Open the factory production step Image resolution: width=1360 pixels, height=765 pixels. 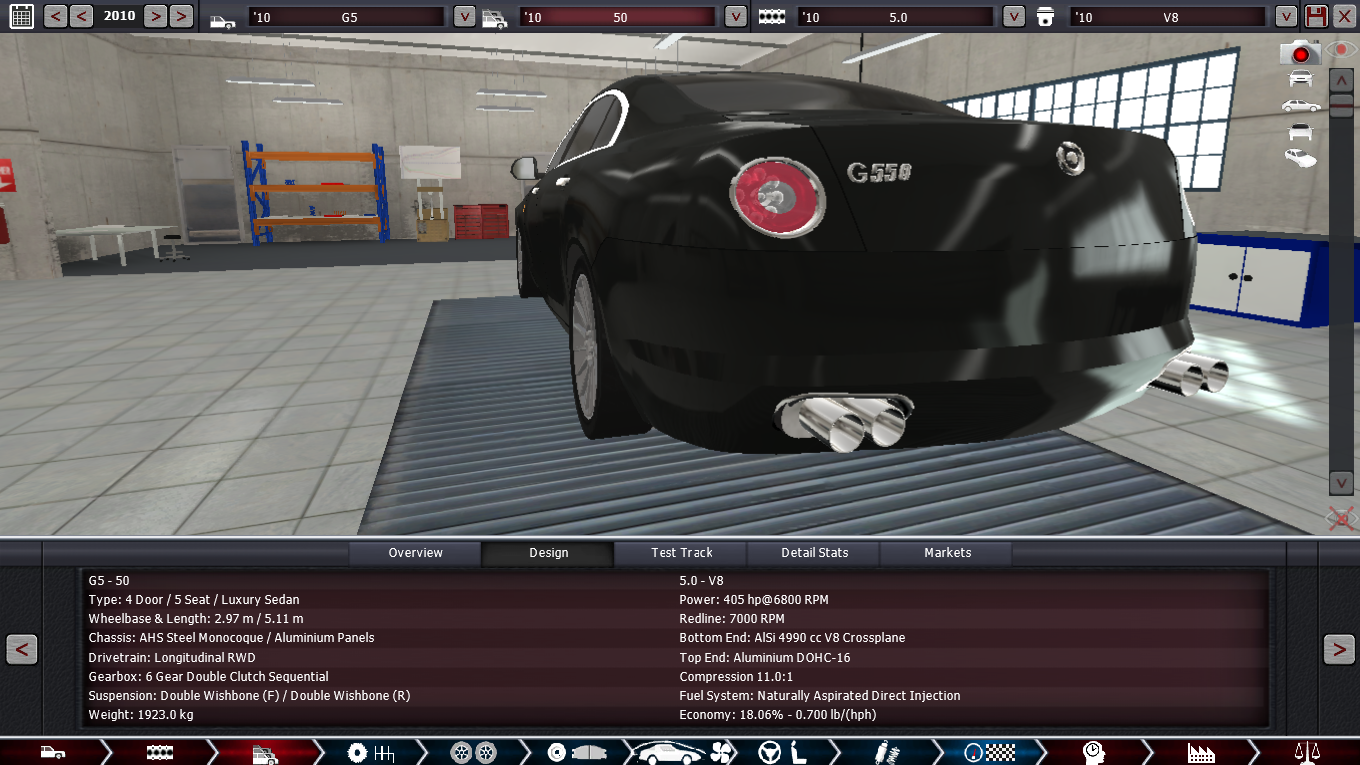[x=1200, y=752]
